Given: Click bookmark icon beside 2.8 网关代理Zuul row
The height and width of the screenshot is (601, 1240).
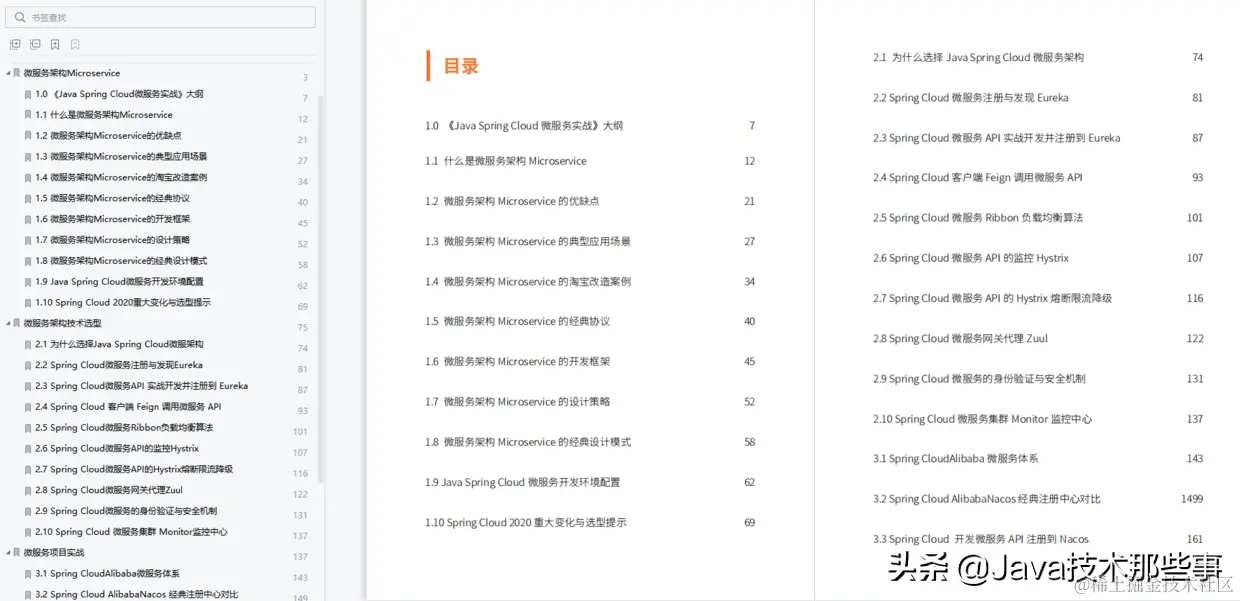Looking at the screenshot, I should click(28, 490).
